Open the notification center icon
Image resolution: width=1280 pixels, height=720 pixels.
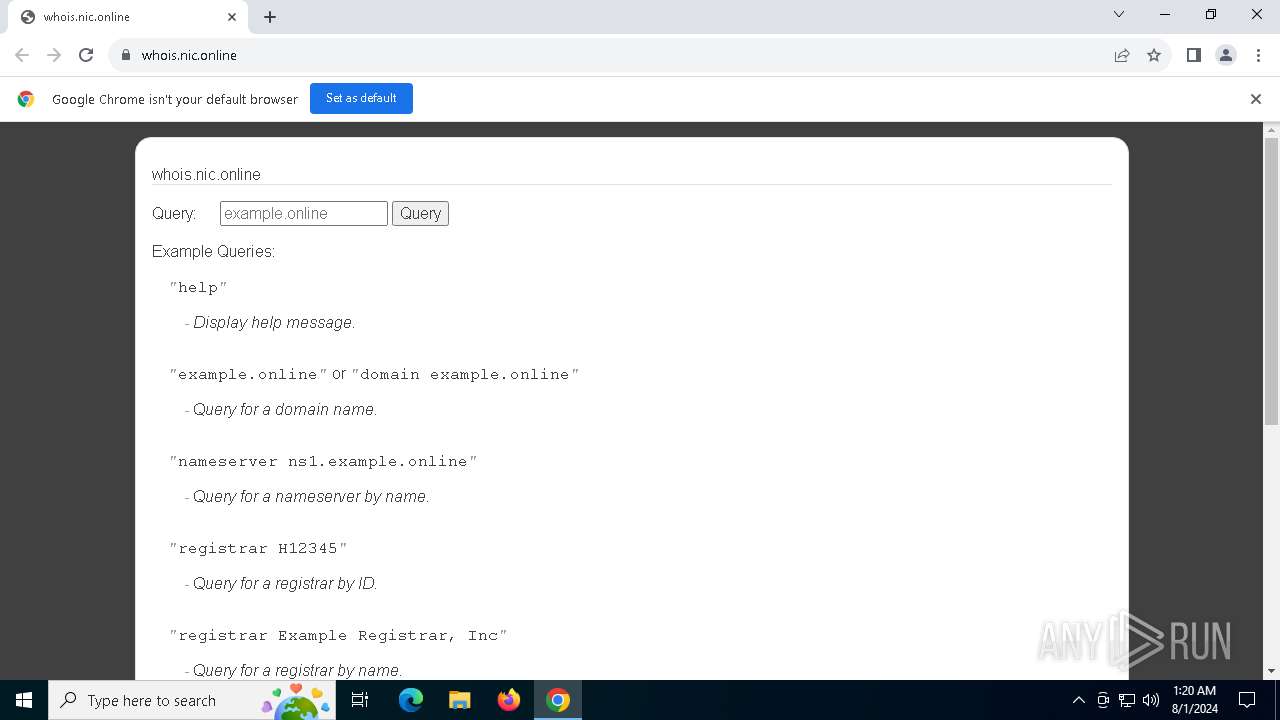[x=1247, y=700]
